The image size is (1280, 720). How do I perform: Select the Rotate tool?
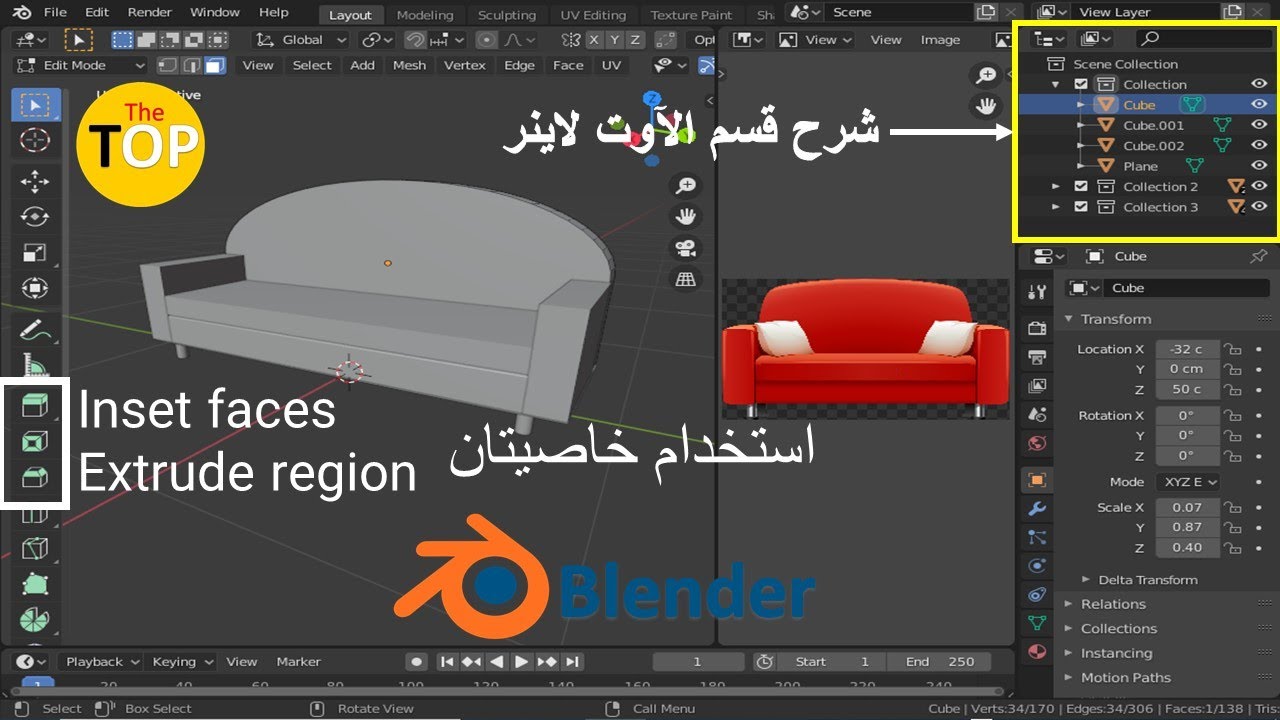[35, 217]
